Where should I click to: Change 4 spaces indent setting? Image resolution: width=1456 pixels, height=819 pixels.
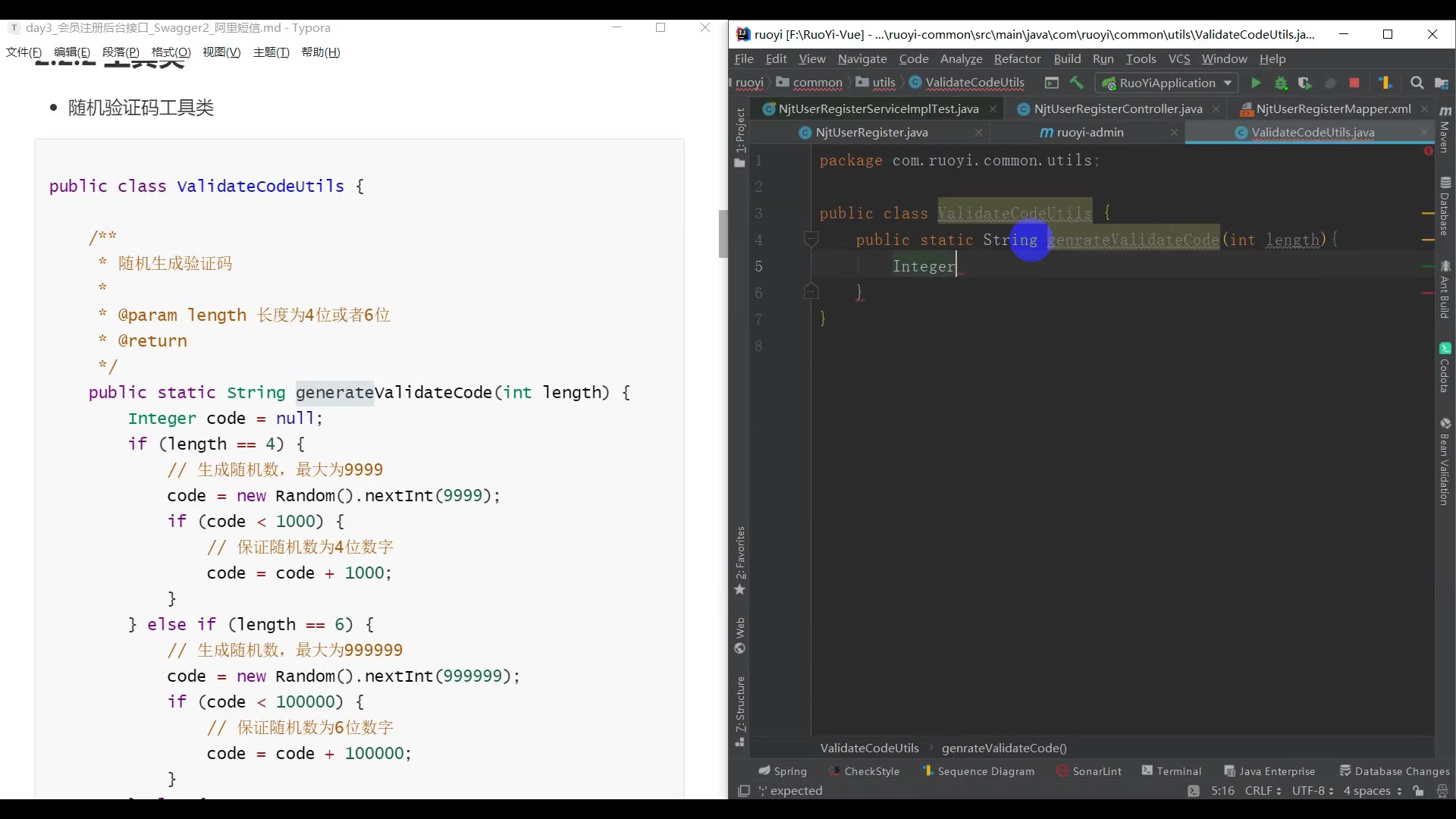click(1373, 791)
